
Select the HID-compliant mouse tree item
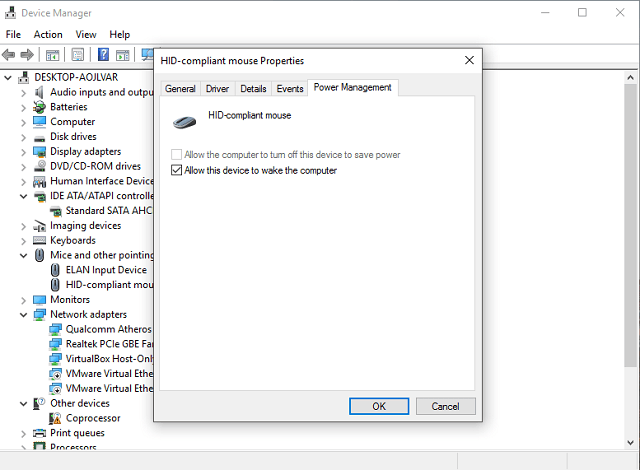click(x=109, y=285)
